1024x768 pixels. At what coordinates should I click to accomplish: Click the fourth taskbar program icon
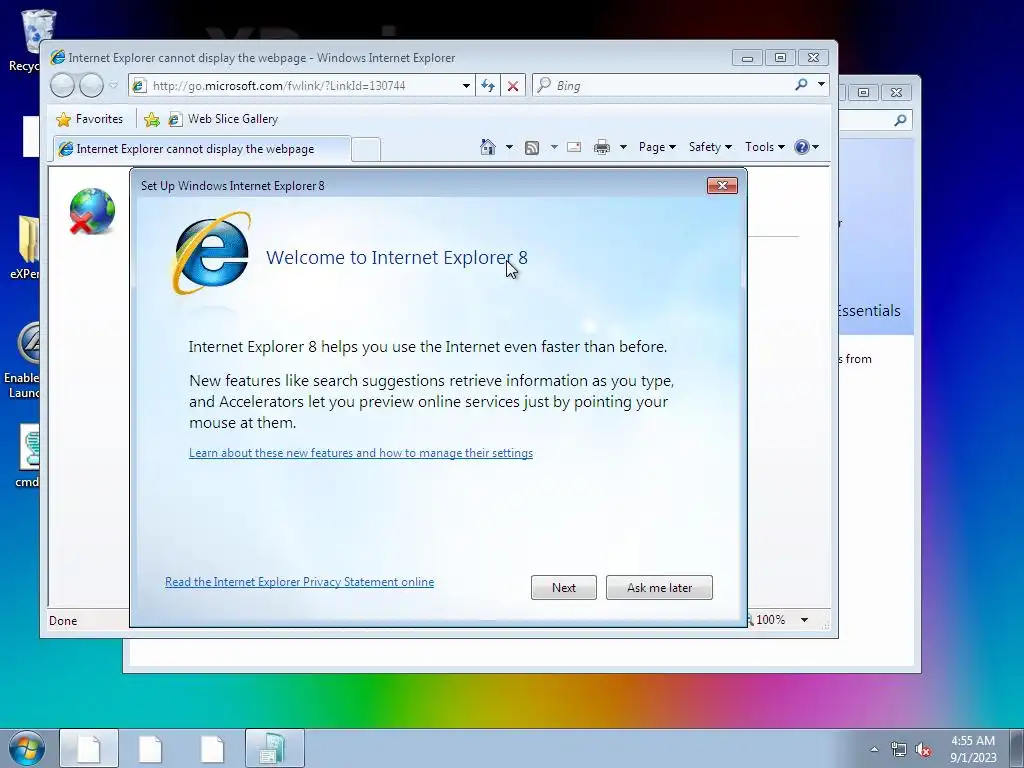(x=274, y=748)
